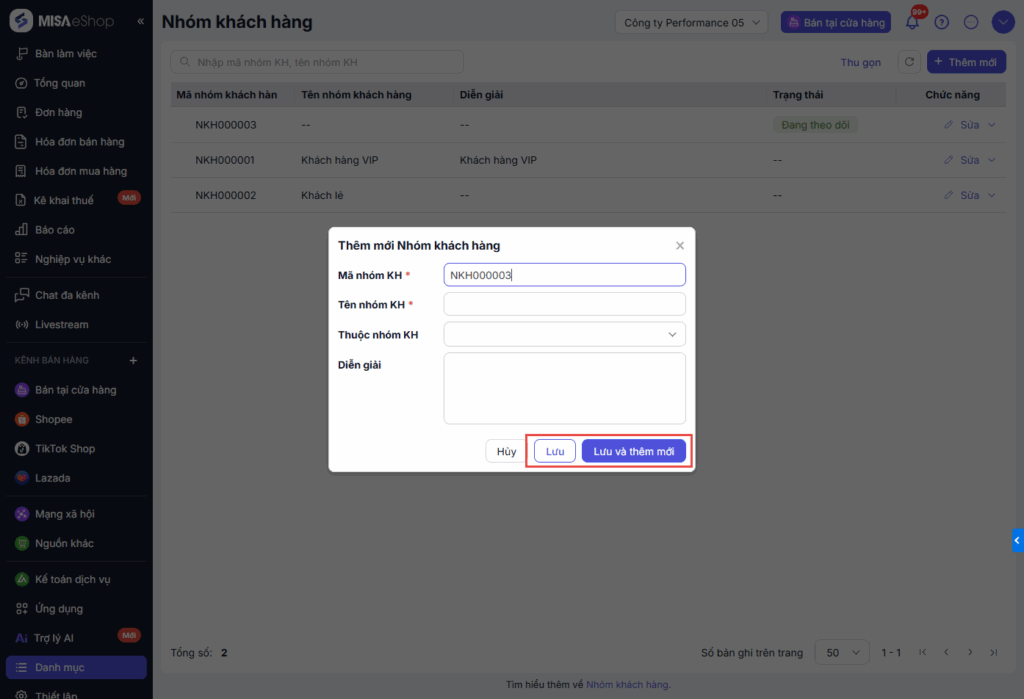Screen dimensions: 1024x699
Task: Expand actions arrow for NKH000001 row
Action: (x=992, y=160)
